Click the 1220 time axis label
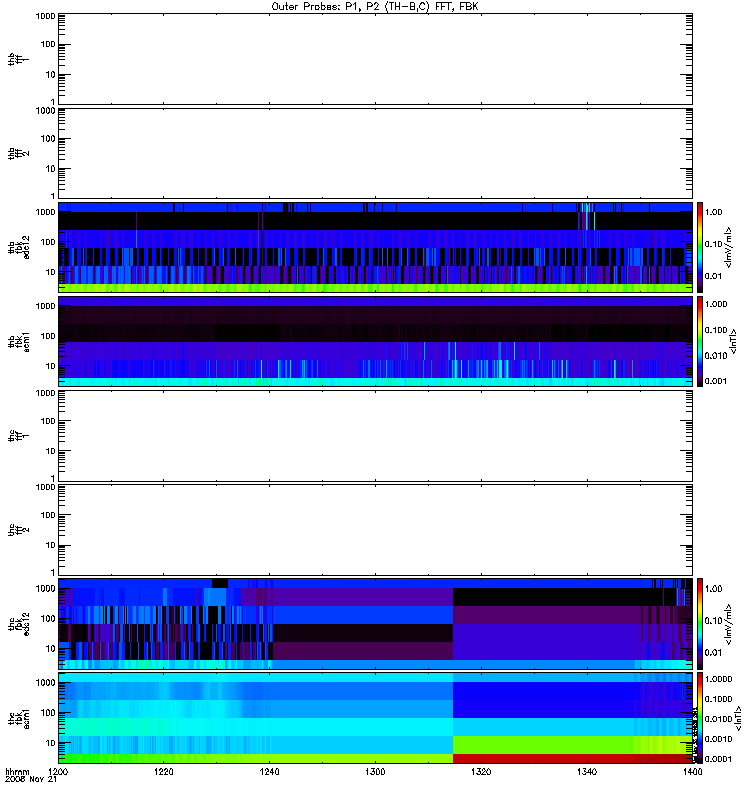Viewport: 750px width, 800px height. point(165,774)
